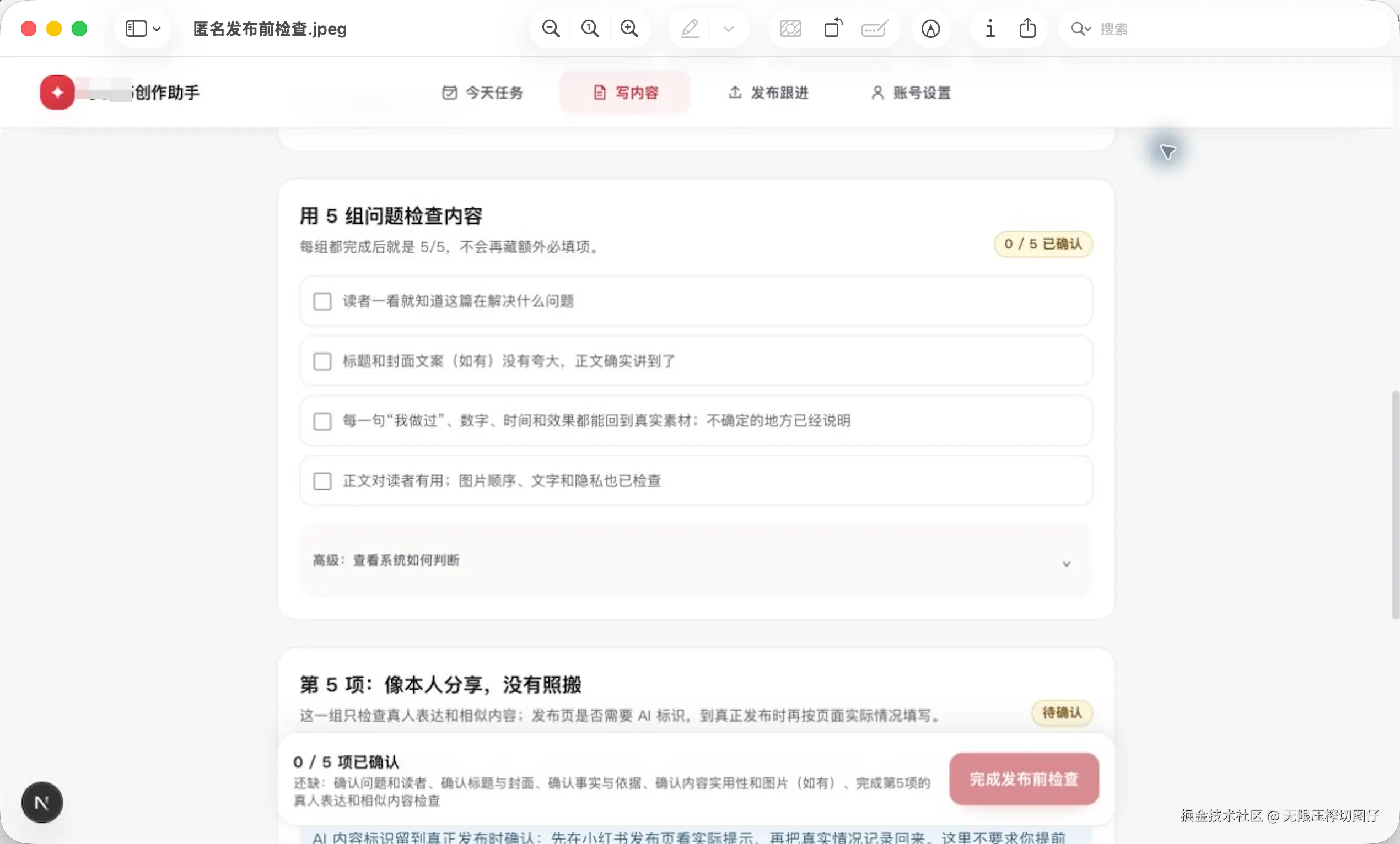Switch to the 写内容 tab
The image size is (1400, 844).
coord(625,93)
